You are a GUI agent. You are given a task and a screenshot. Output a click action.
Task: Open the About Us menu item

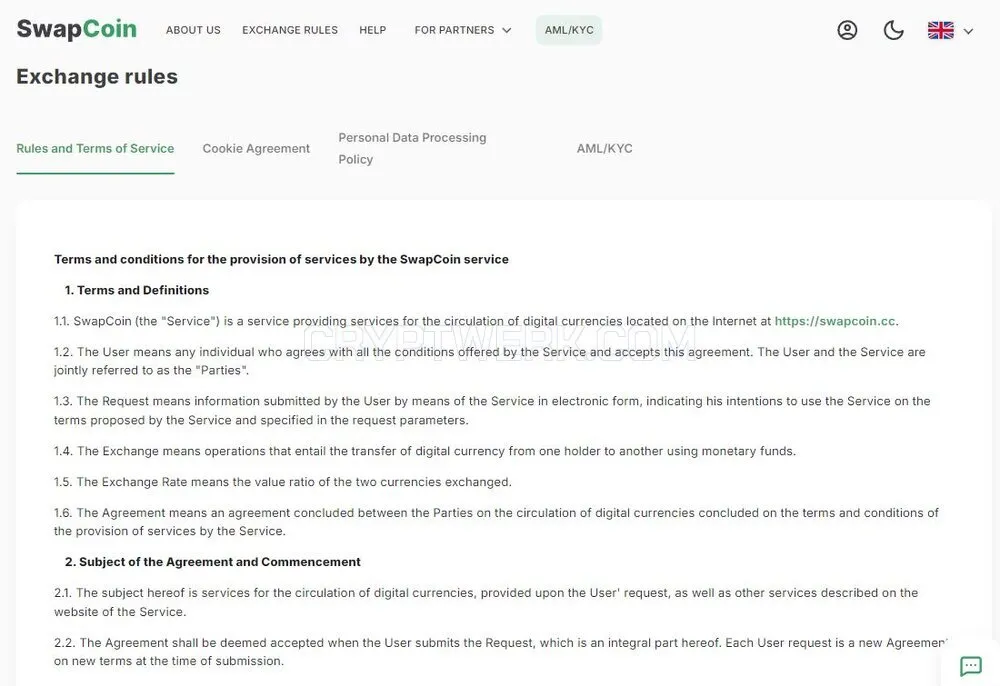click(x=193, y=30)
